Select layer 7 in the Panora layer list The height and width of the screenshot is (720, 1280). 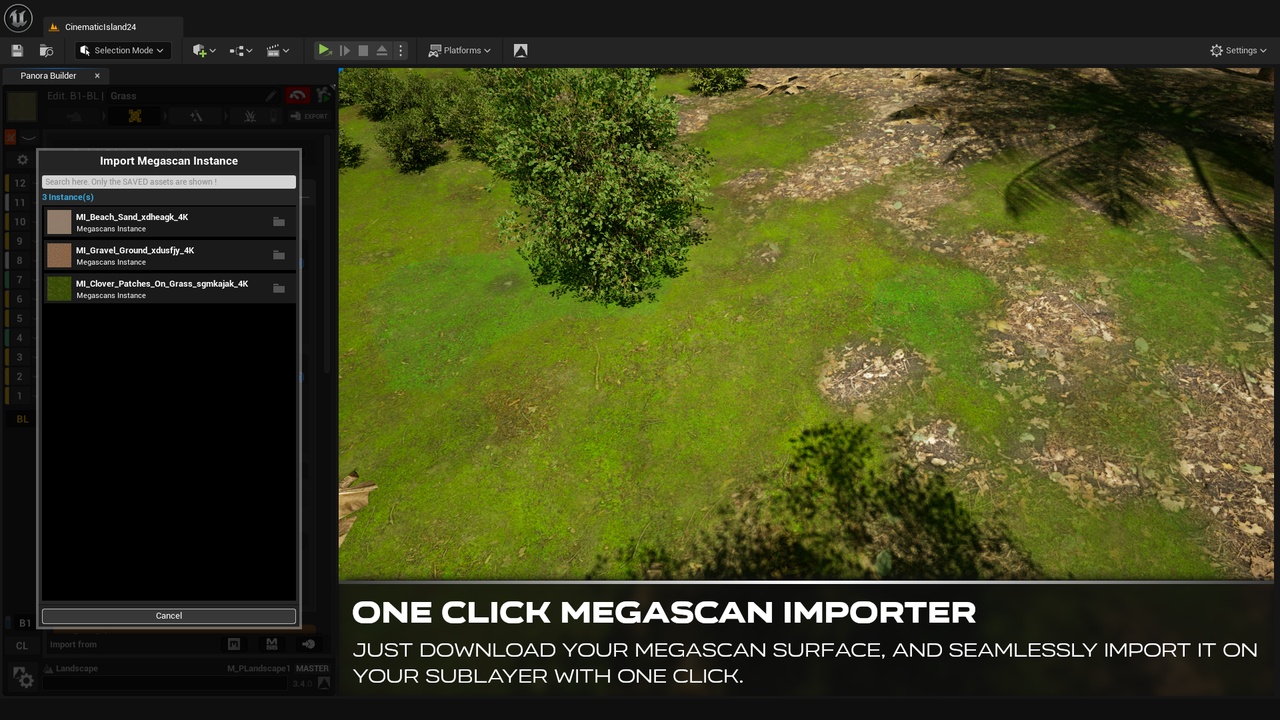(20, 280)
